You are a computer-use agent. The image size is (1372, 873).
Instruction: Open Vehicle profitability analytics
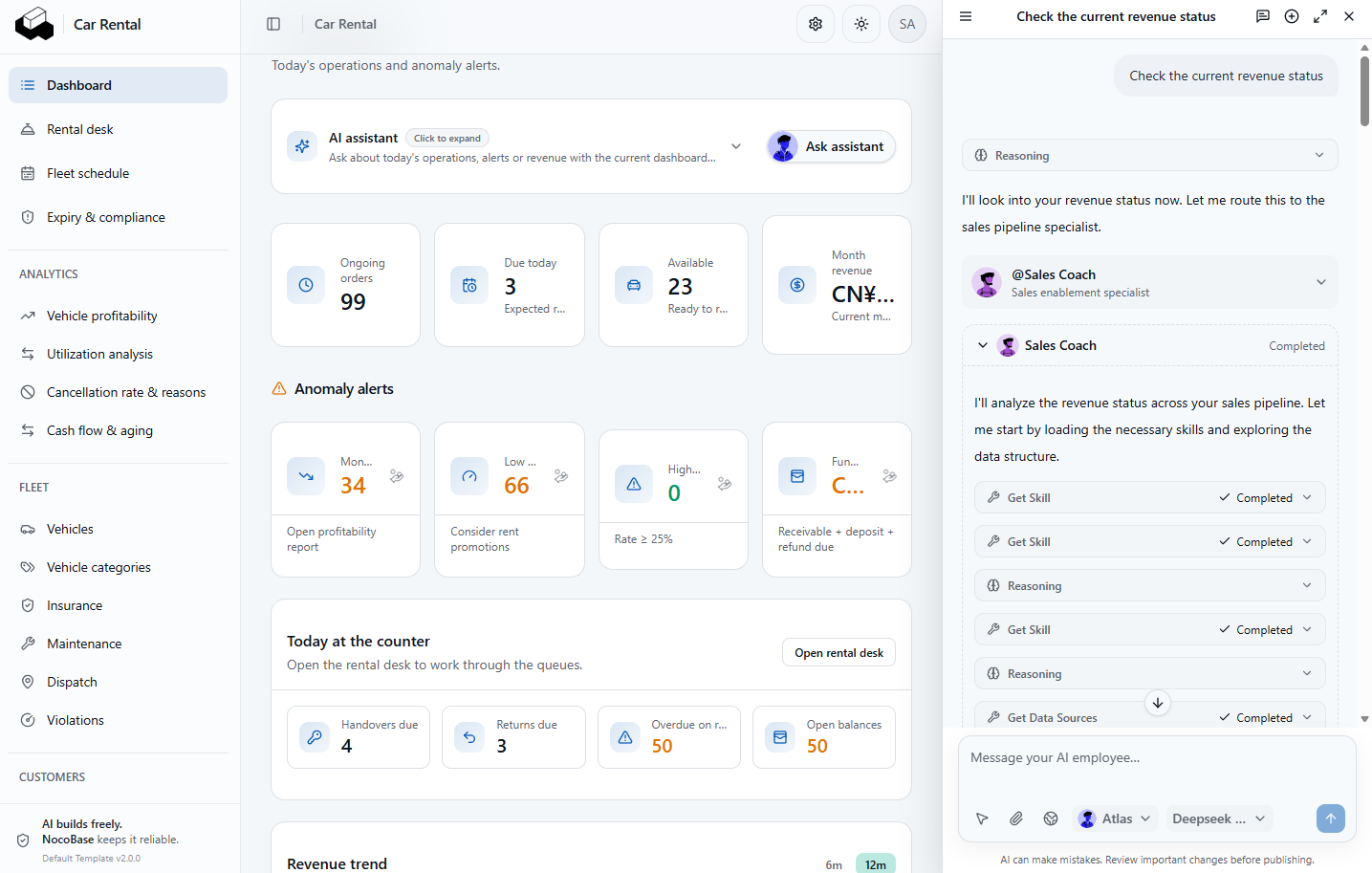tap(119, 316)
